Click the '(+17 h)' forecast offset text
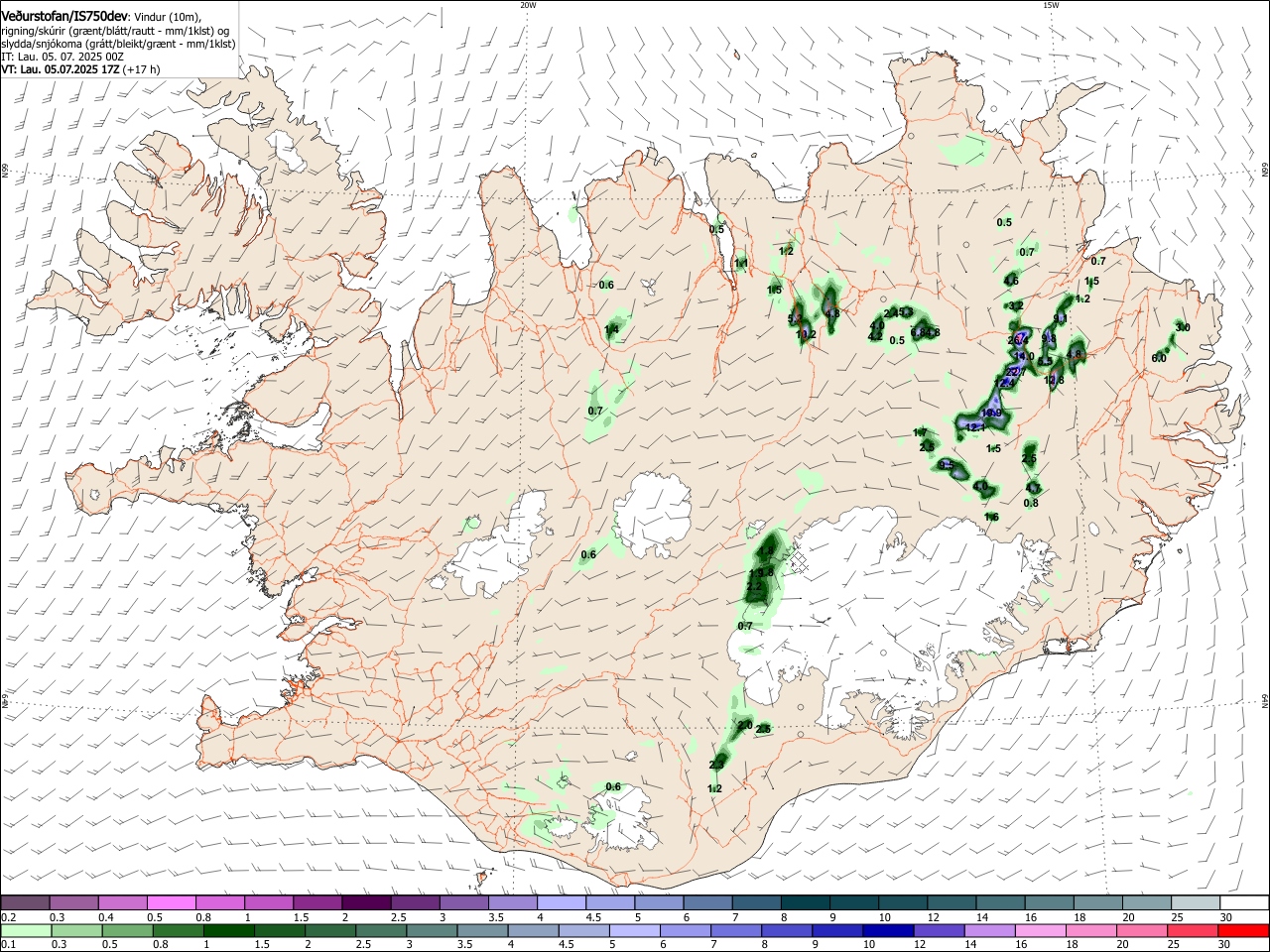Image resolution: width=1270 pixels, height=952 pixels. [142, 69]
